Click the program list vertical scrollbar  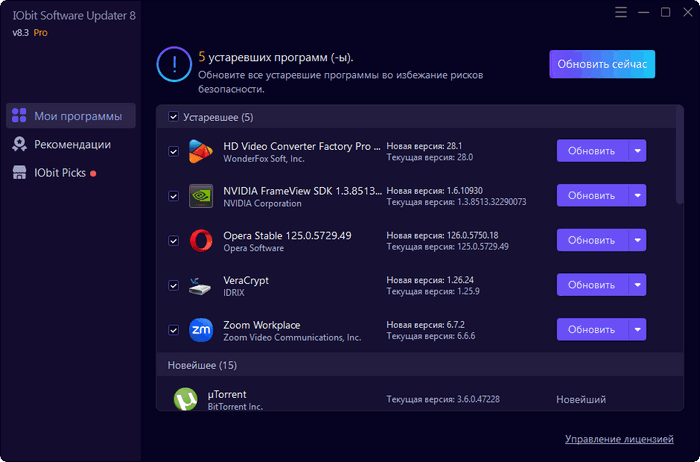click(x=679, y=155)
